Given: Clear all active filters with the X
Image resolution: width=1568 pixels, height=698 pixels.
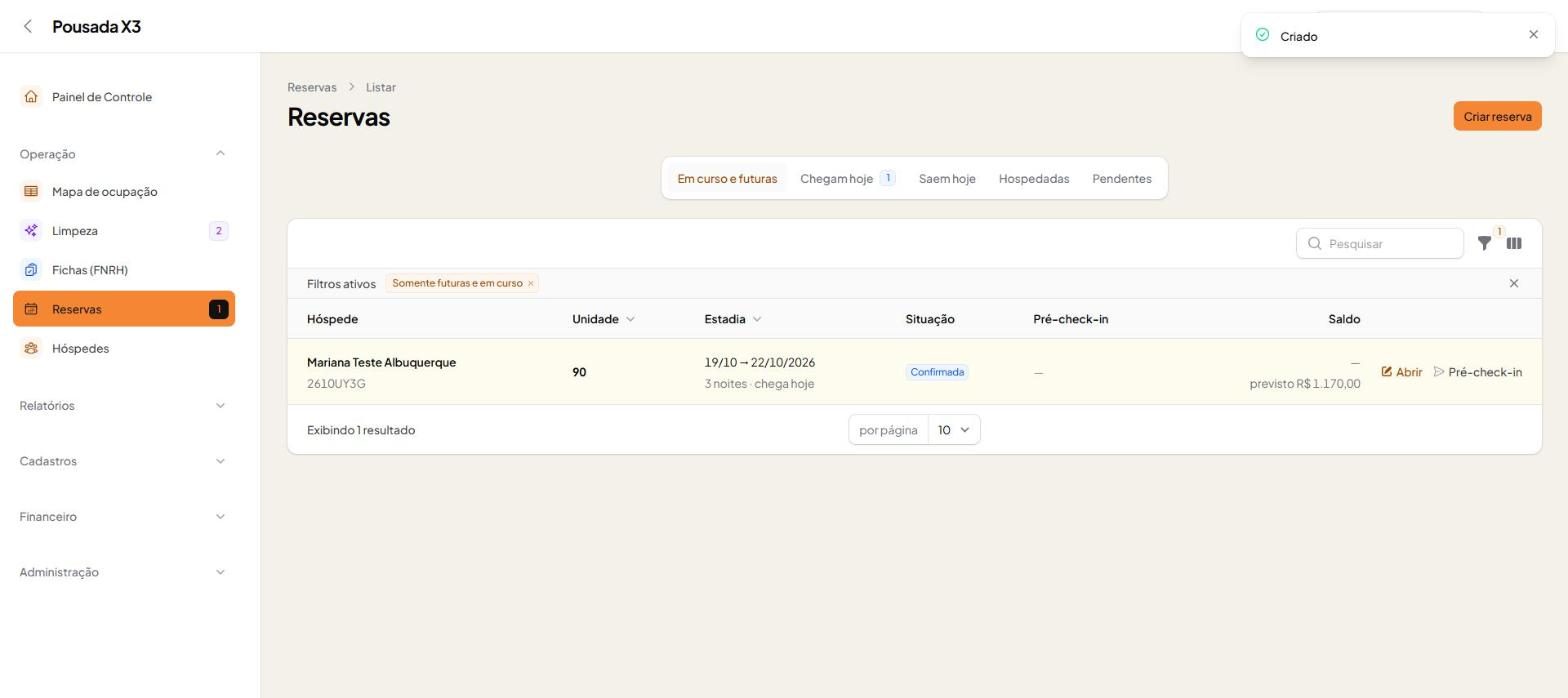Looking at the screenshot, I should (x=1513, y=283).
